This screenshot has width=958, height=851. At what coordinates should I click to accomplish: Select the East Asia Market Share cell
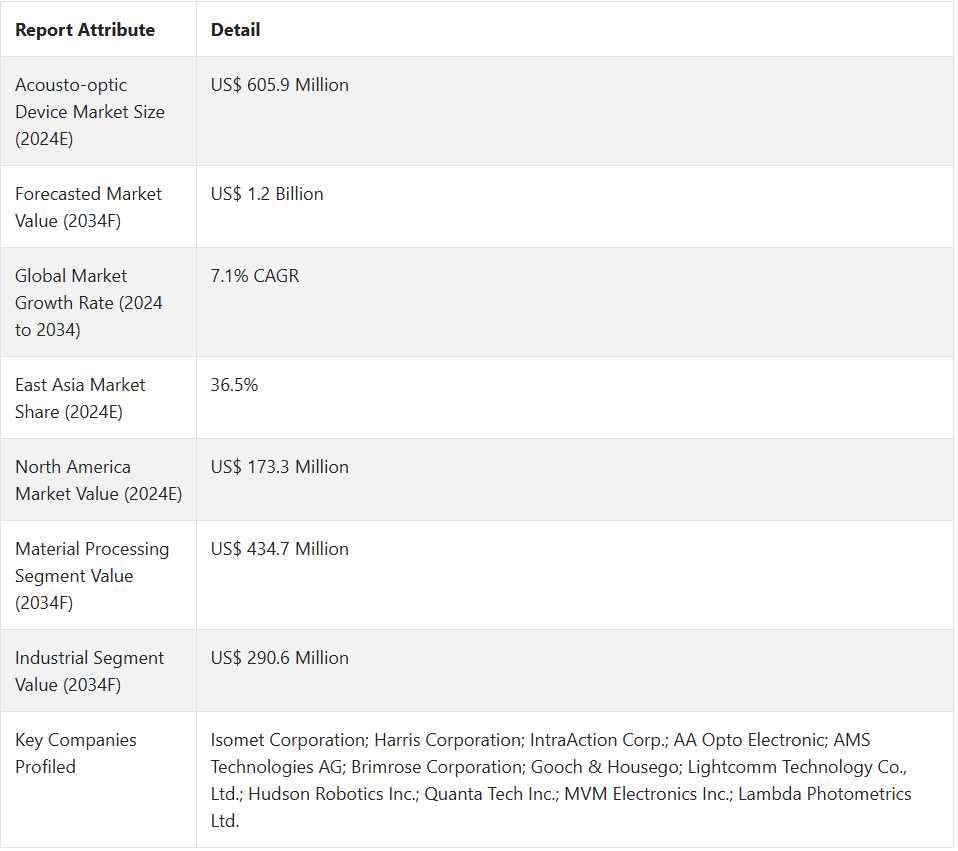coord(80,398)
